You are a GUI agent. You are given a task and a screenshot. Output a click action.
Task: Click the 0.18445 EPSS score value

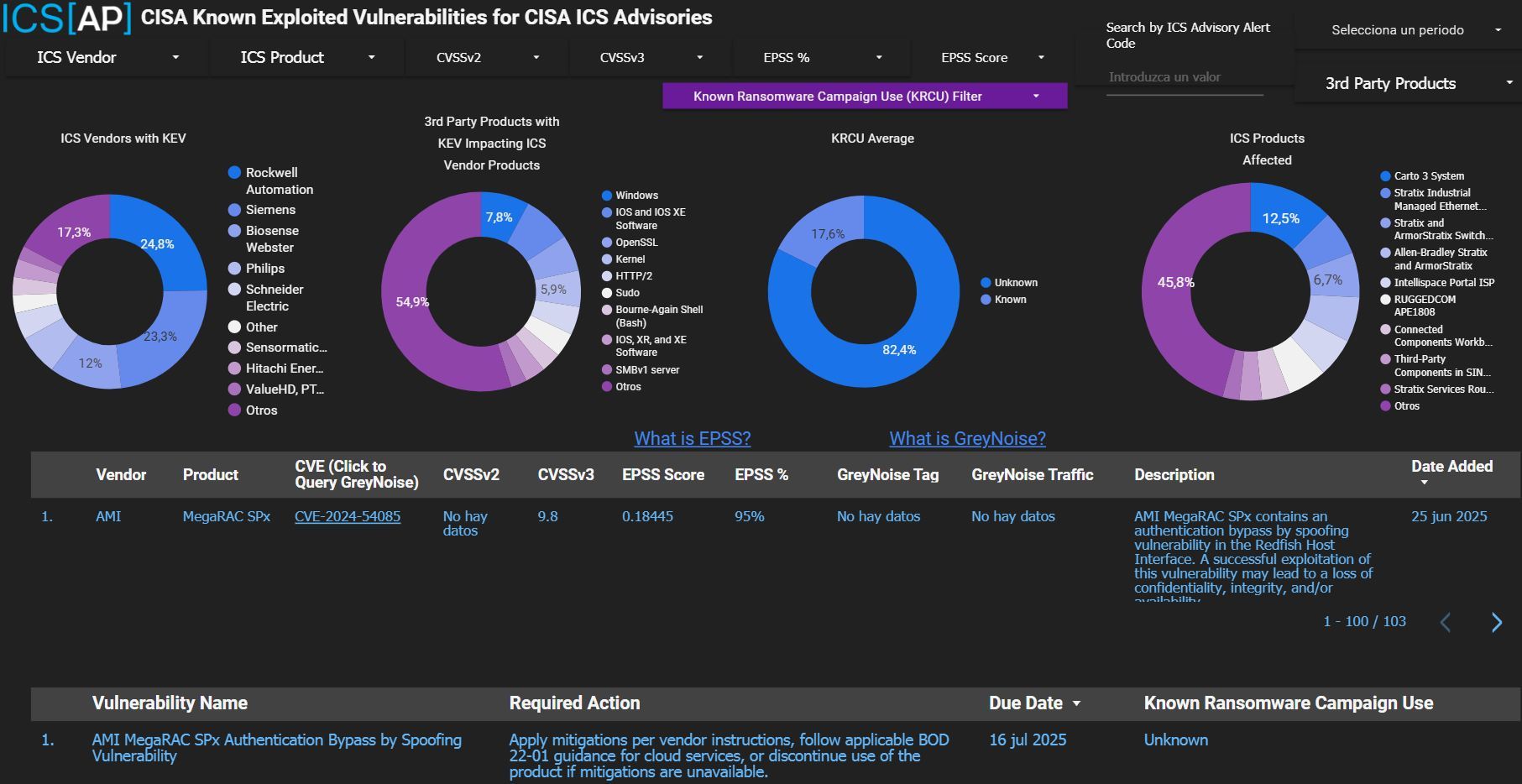tap(647, 516)
